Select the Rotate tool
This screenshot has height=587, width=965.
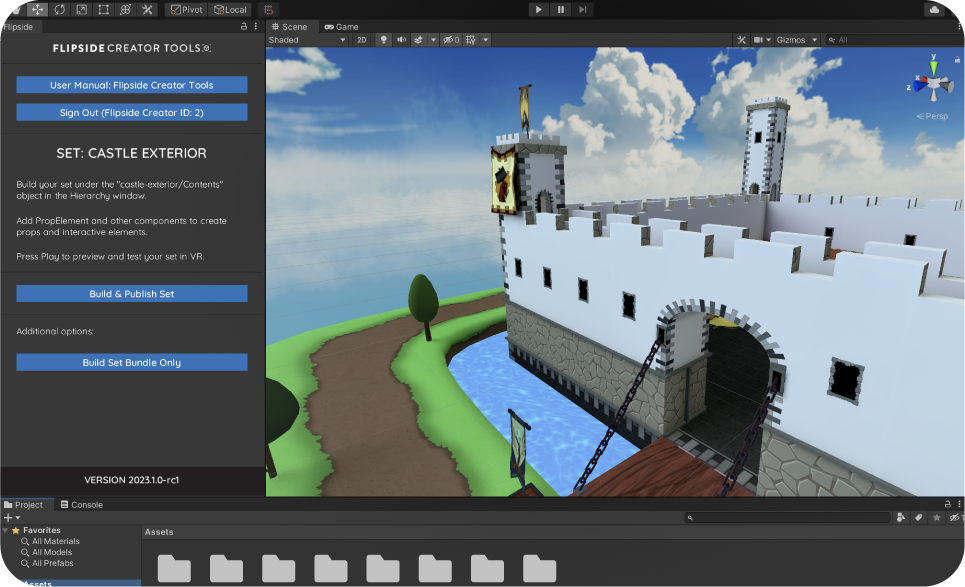tap(59, 9)
